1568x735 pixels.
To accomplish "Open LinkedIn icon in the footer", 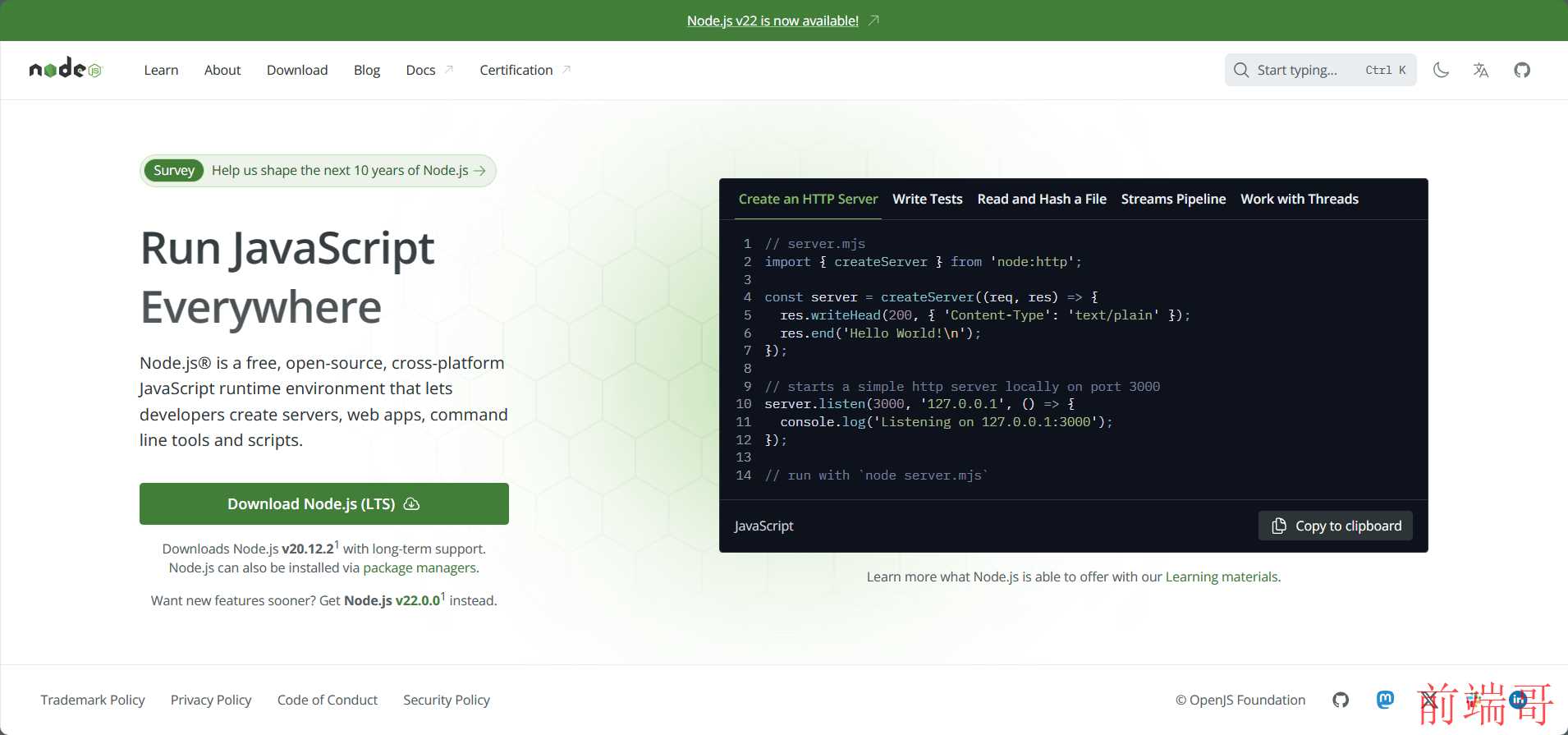I will point(1518,700).
